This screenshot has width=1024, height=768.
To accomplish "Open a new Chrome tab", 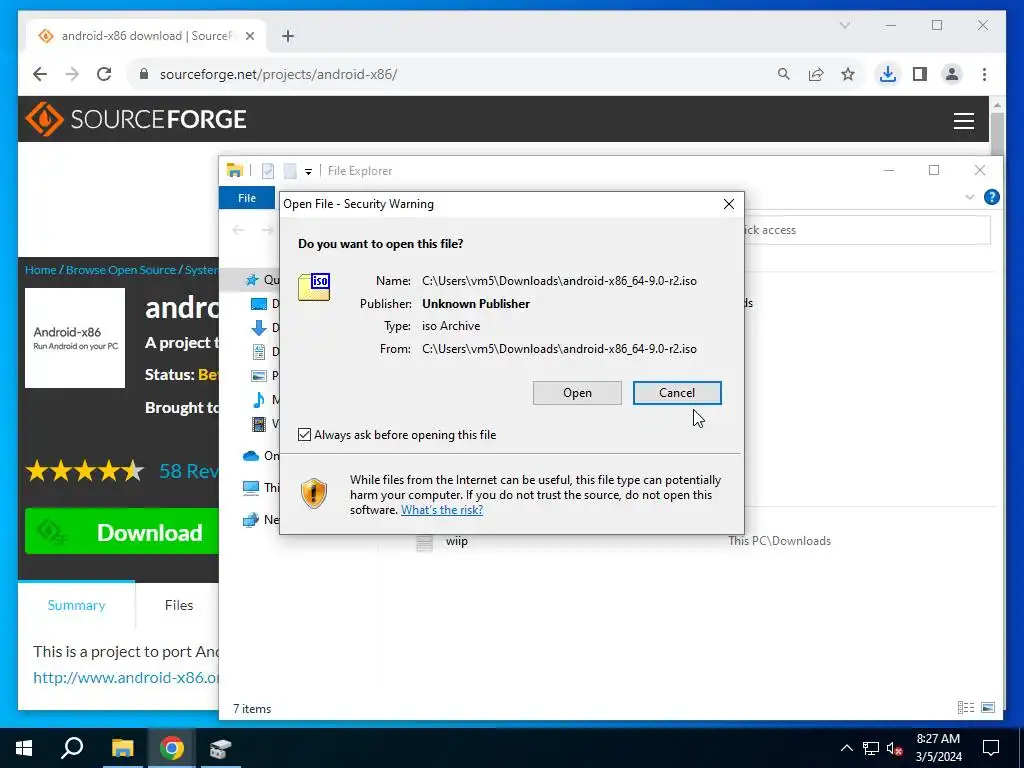I will 288,37.
